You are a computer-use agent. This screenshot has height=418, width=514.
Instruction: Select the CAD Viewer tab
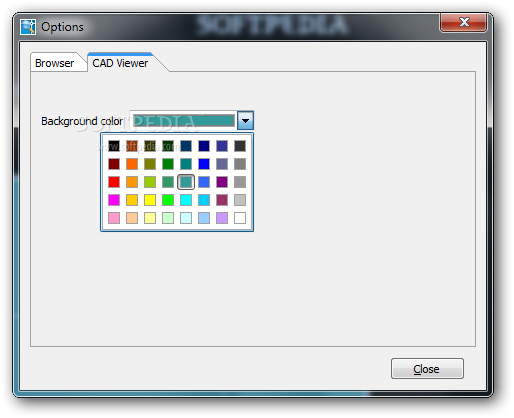coord(120,63)
